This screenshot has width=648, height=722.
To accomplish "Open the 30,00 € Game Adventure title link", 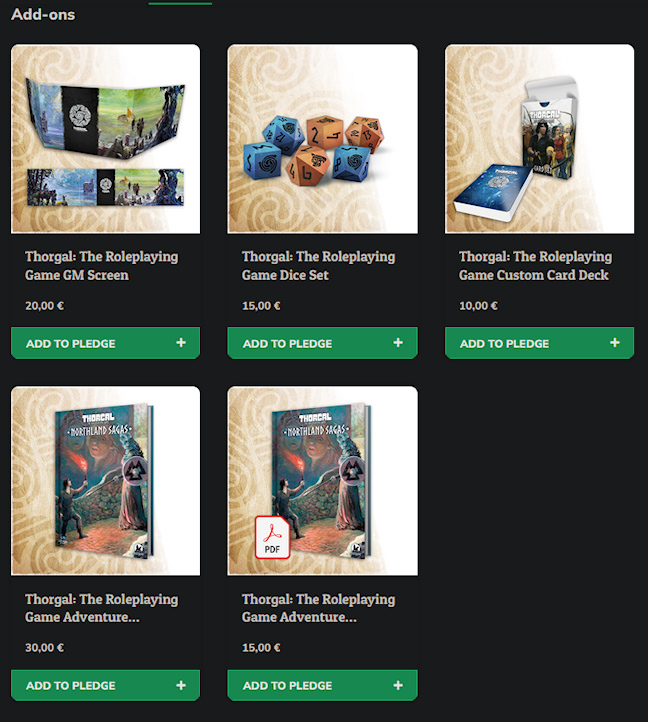I will point(101,608).
